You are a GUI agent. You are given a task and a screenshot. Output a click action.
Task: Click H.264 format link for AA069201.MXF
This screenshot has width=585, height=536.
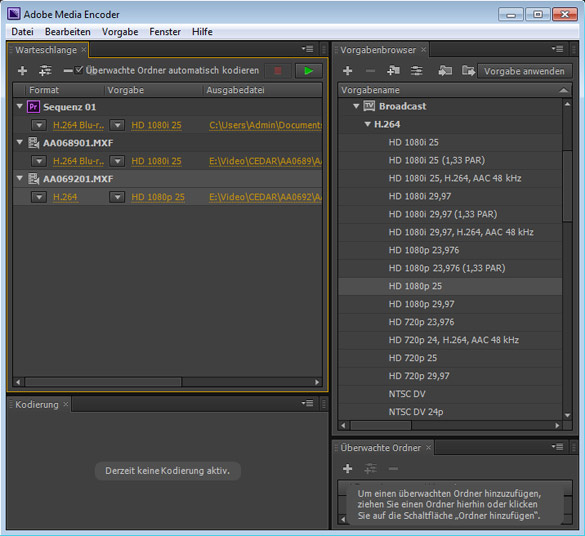click(x=65, y=197)
